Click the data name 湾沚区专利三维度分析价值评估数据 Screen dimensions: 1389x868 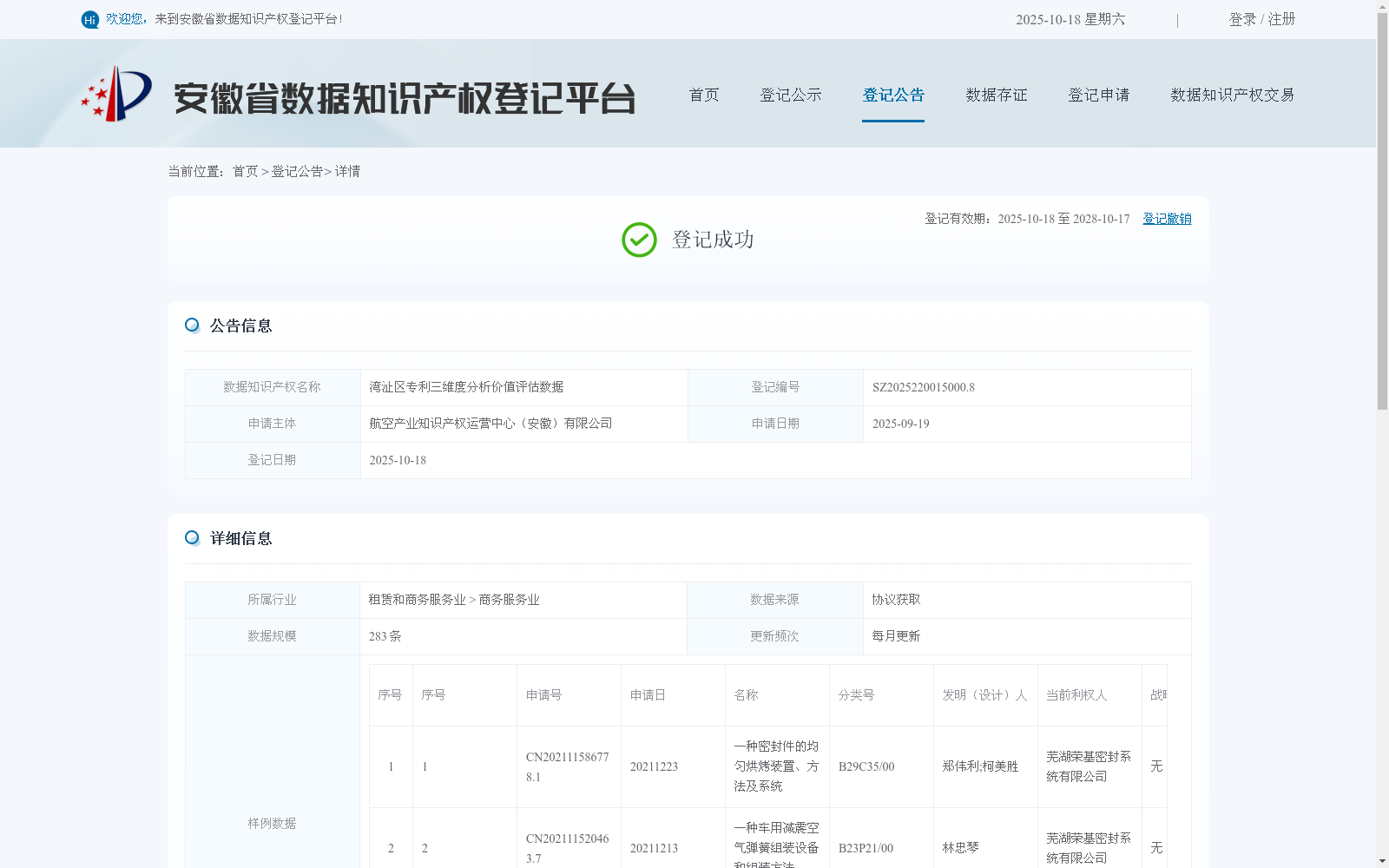coord(466,387)
